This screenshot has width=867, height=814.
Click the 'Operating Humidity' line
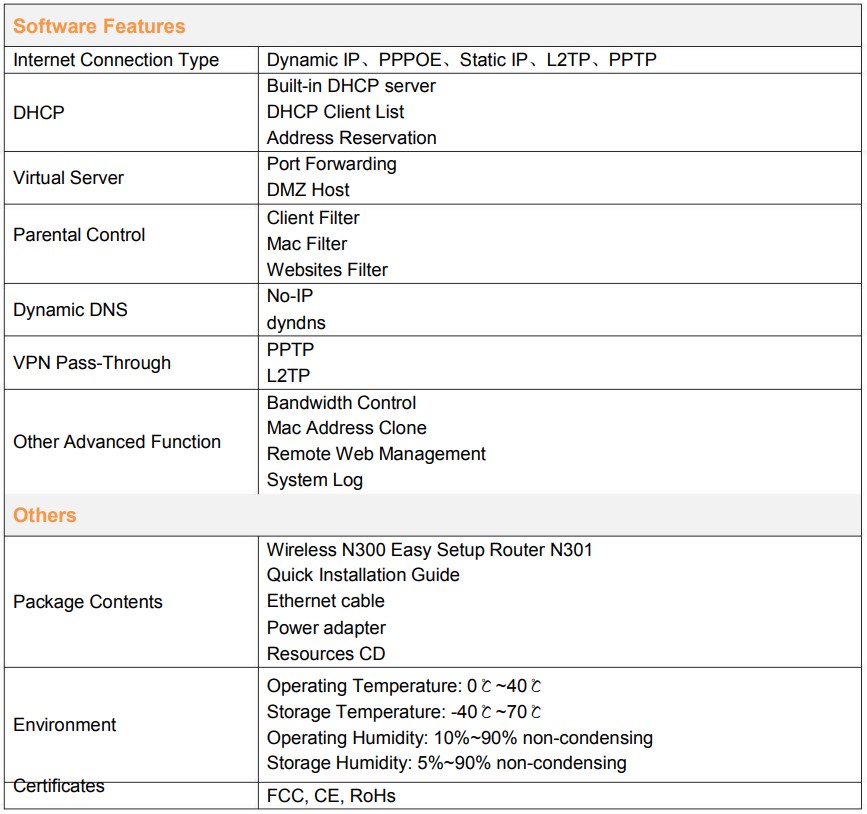(x=460, y=738)
